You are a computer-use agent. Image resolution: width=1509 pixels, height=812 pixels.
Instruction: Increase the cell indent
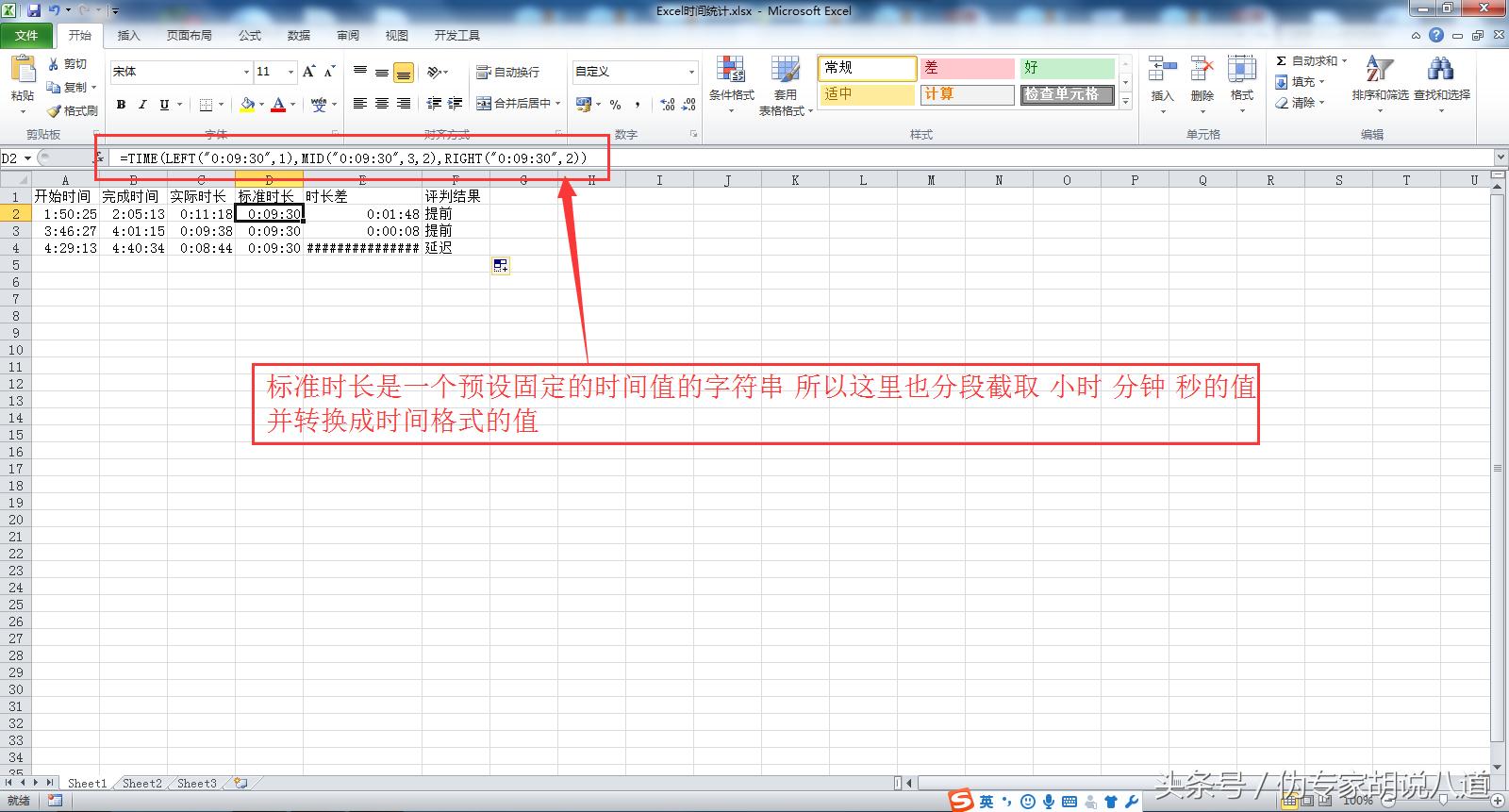click(456, 104)
